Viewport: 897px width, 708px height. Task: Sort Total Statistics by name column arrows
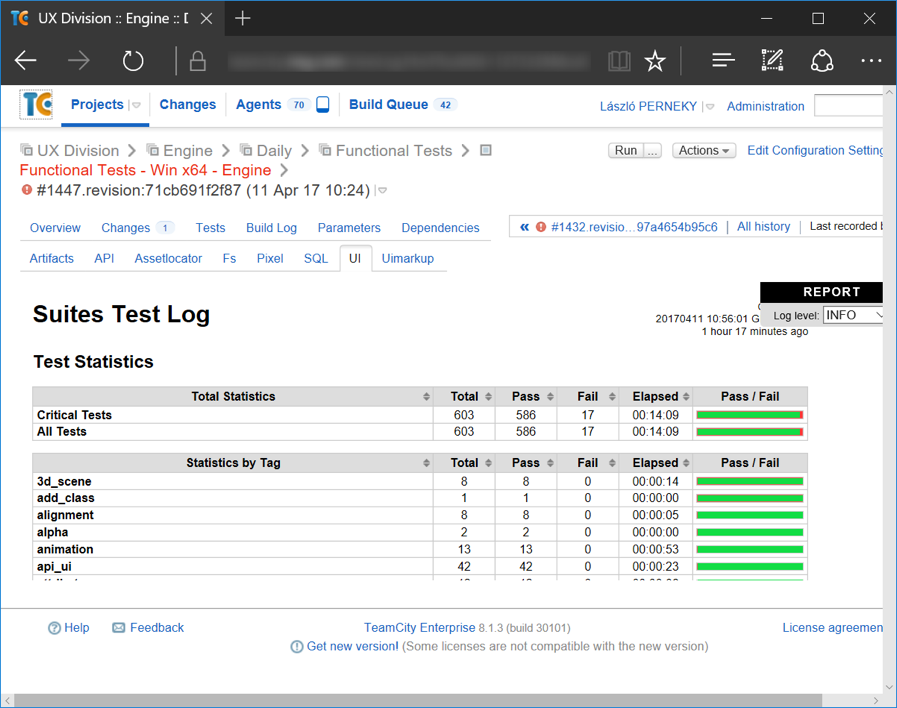pos(426,397)
